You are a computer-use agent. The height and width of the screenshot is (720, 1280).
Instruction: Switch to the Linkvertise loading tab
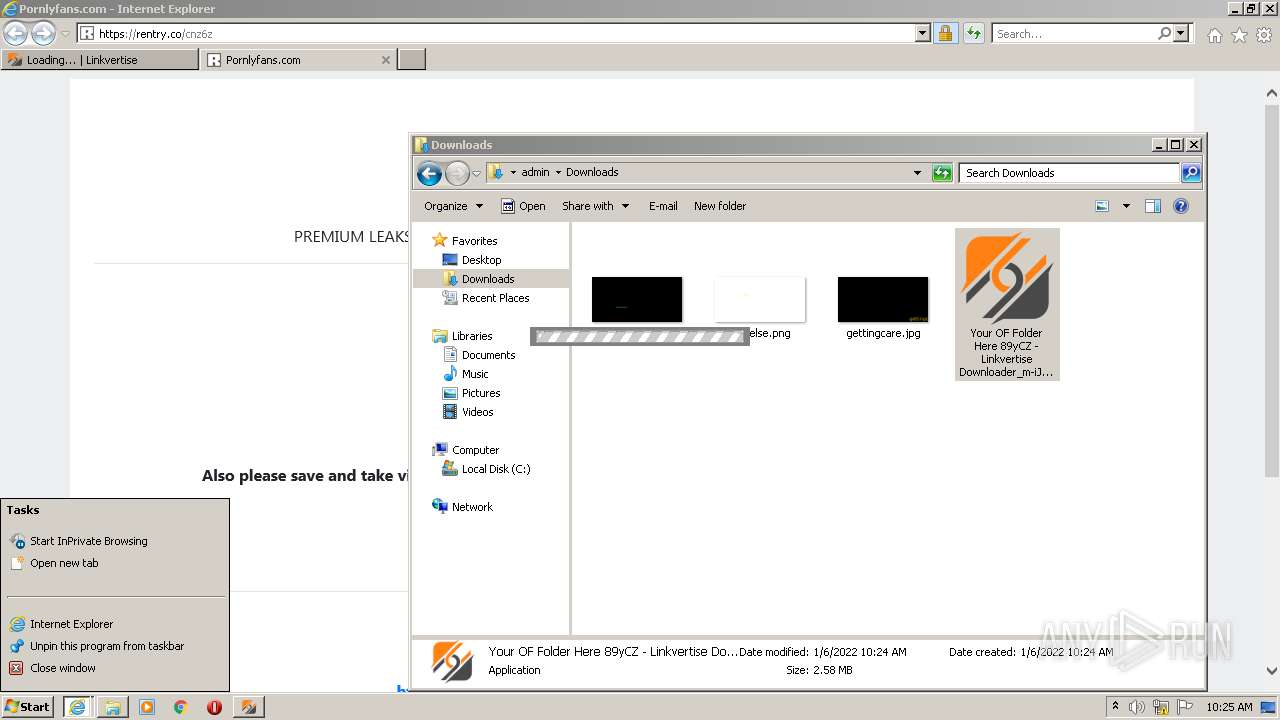tap(100, 60)
